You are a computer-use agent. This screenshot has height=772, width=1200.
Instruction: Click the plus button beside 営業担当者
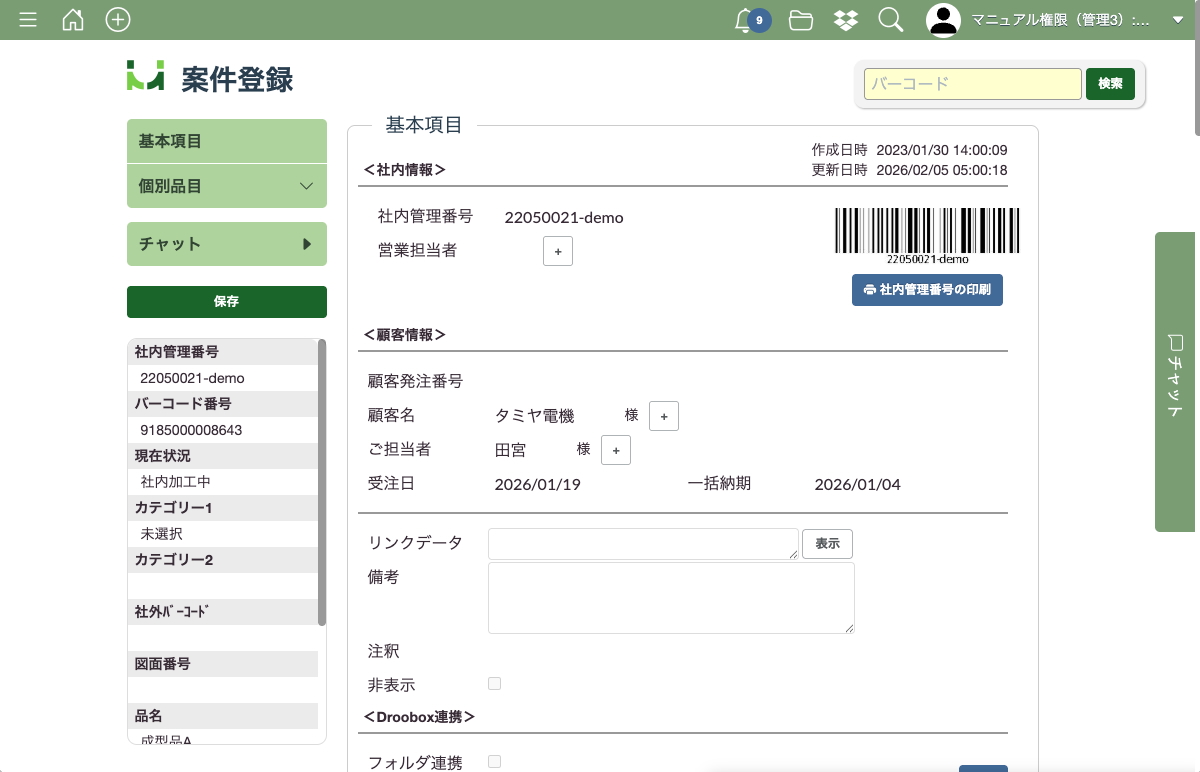(558, 251)
